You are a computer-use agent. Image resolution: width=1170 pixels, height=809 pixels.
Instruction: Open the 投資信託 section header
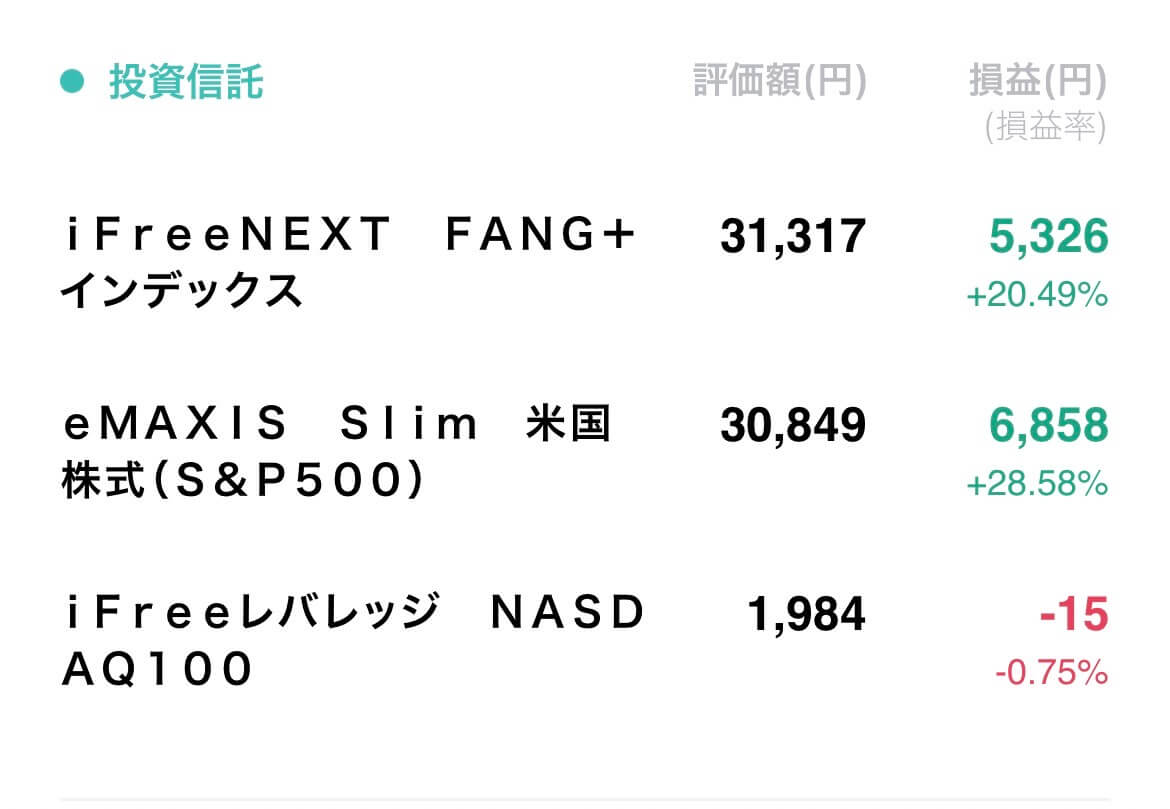click(x=187, y=81)
